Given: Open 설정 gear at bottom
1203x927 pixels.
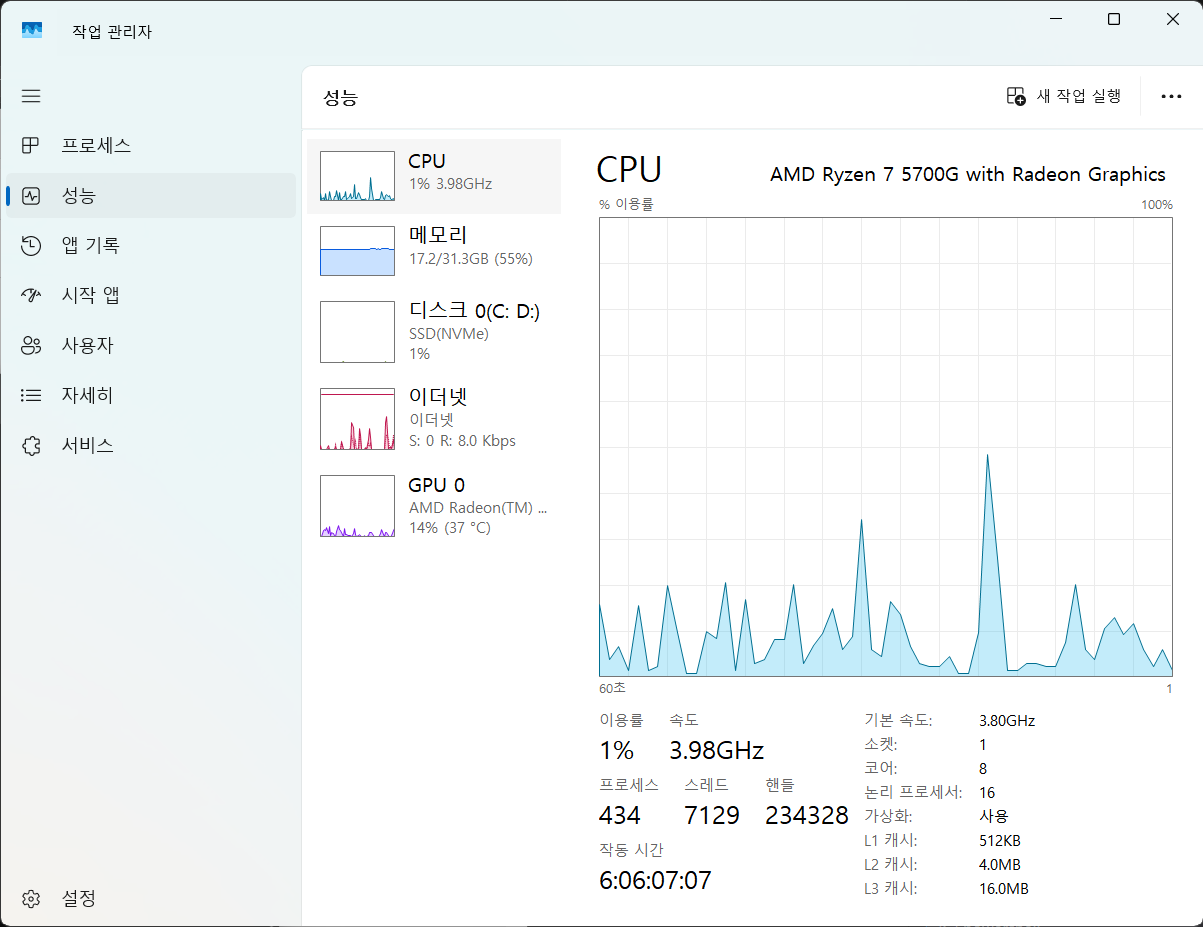Looking at the screenshot, I should 31,898.
